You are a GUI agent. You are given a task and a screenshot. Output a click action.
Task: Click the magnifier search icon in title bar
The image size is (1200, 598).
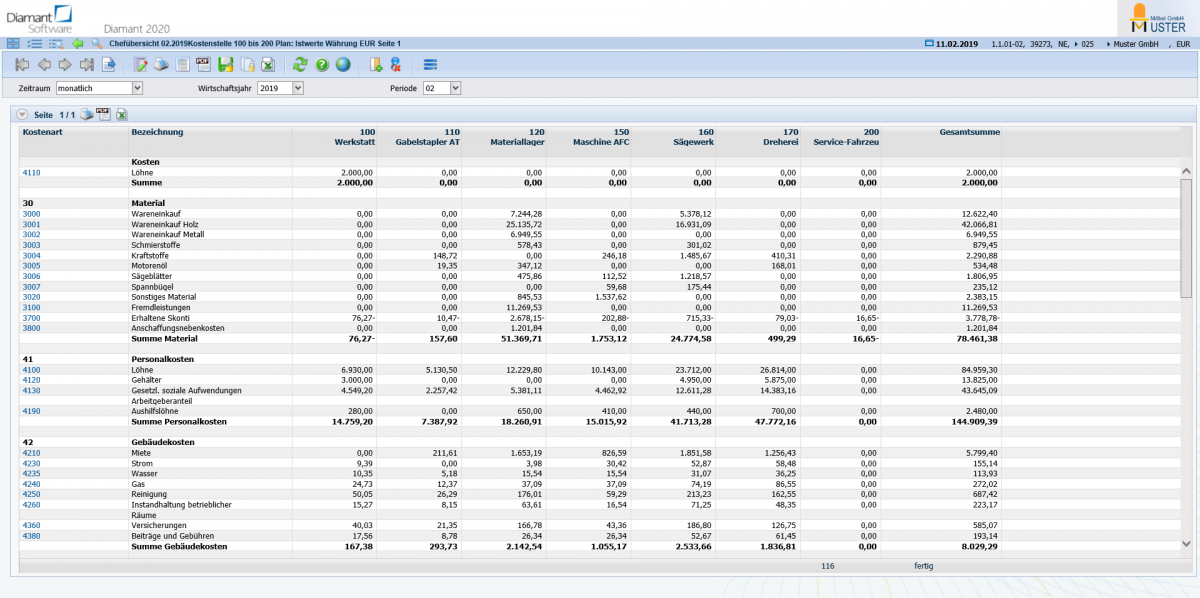[97, 44]
